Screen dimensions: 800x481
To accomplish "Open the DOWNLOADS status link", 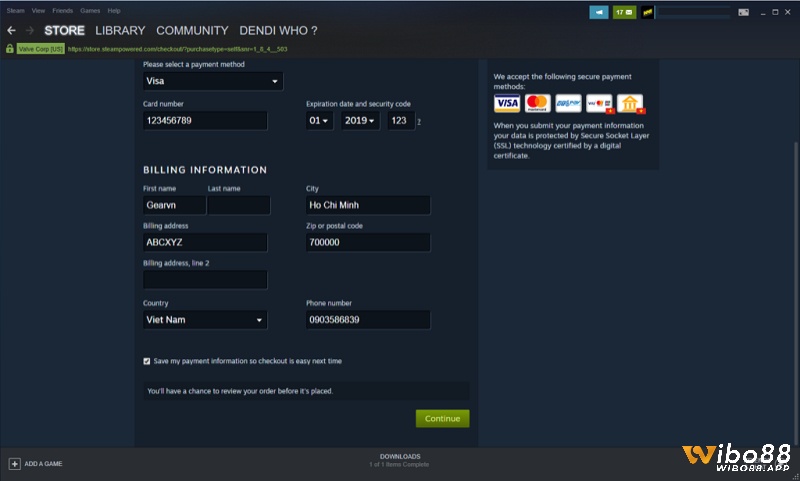I will coord(400,457).
